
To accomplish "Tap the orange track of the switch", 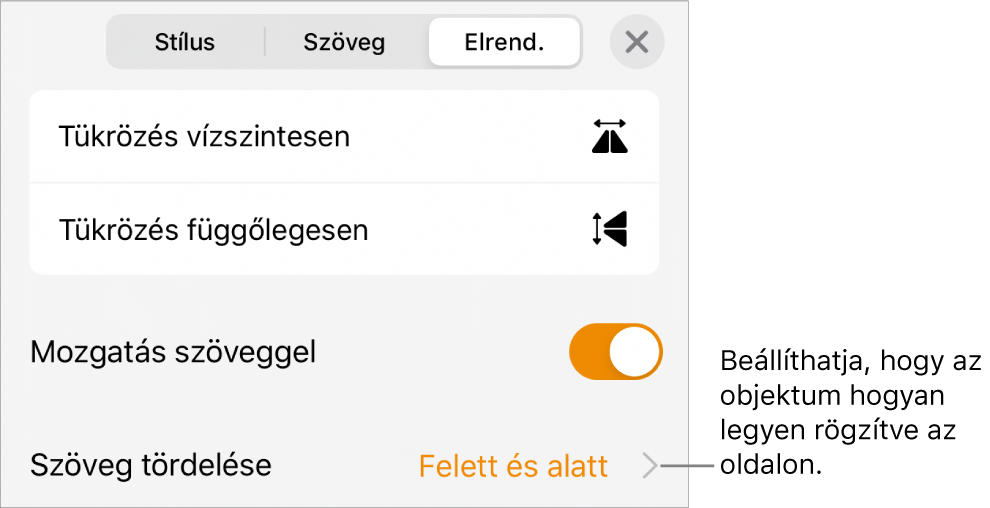I will 590,352.
